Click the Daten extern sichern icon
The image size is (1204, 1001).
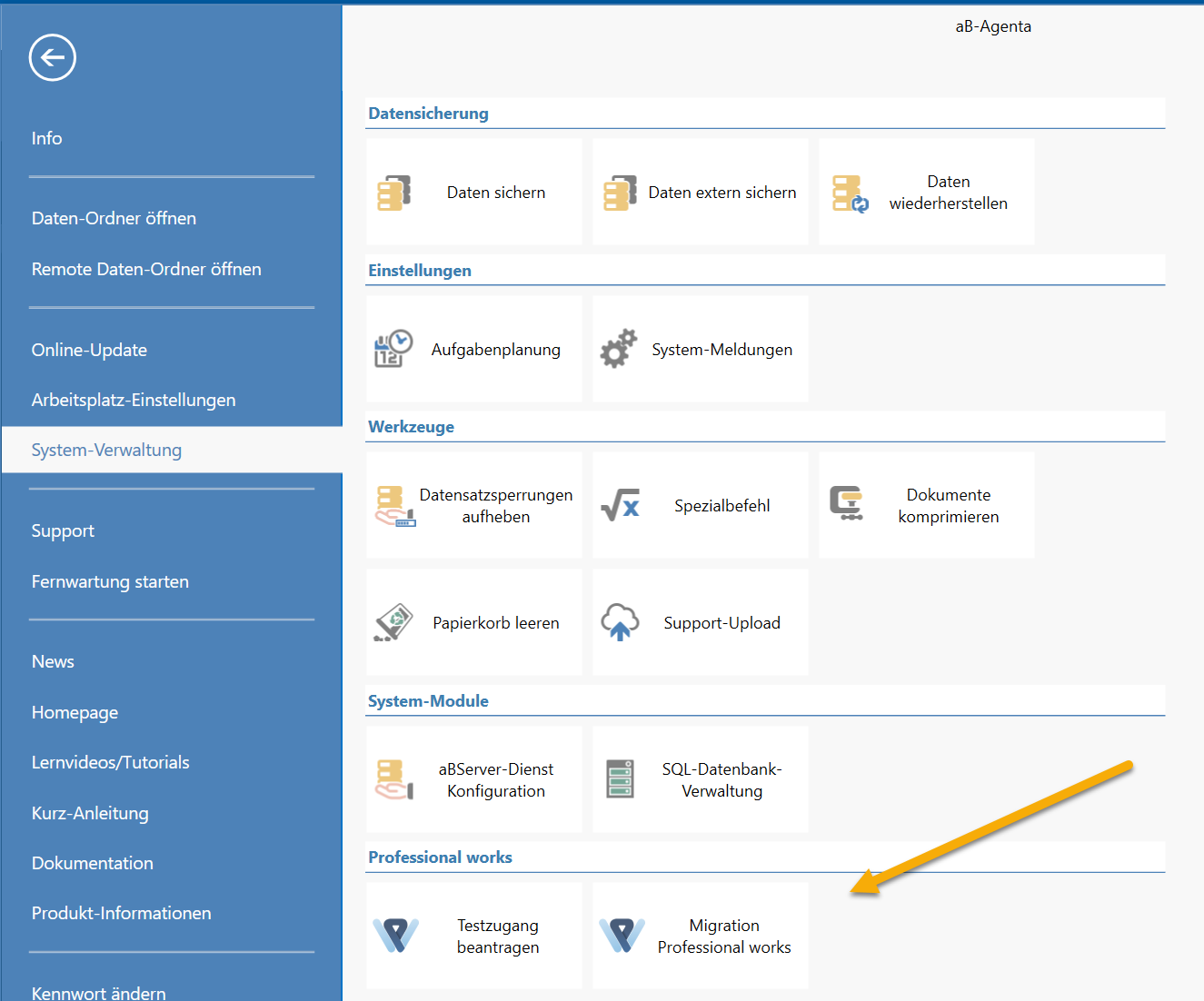coord(620,193)
